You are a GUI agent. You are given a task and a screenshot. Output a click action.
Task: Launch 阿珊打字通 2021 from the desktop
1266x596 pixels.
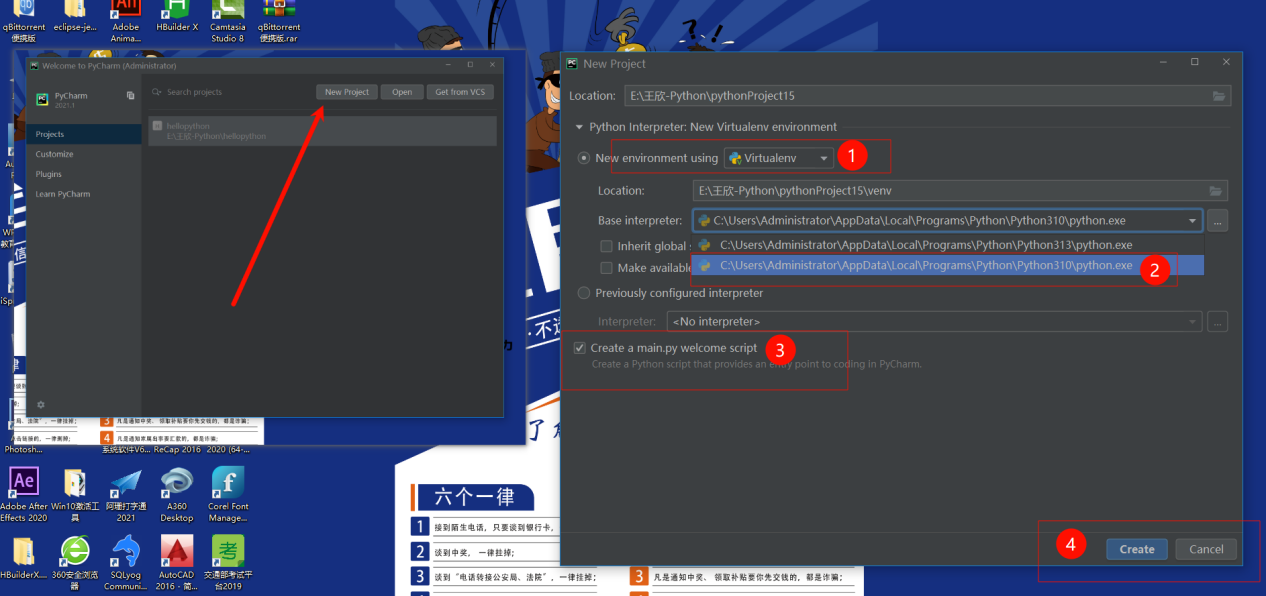pos(126,493)
